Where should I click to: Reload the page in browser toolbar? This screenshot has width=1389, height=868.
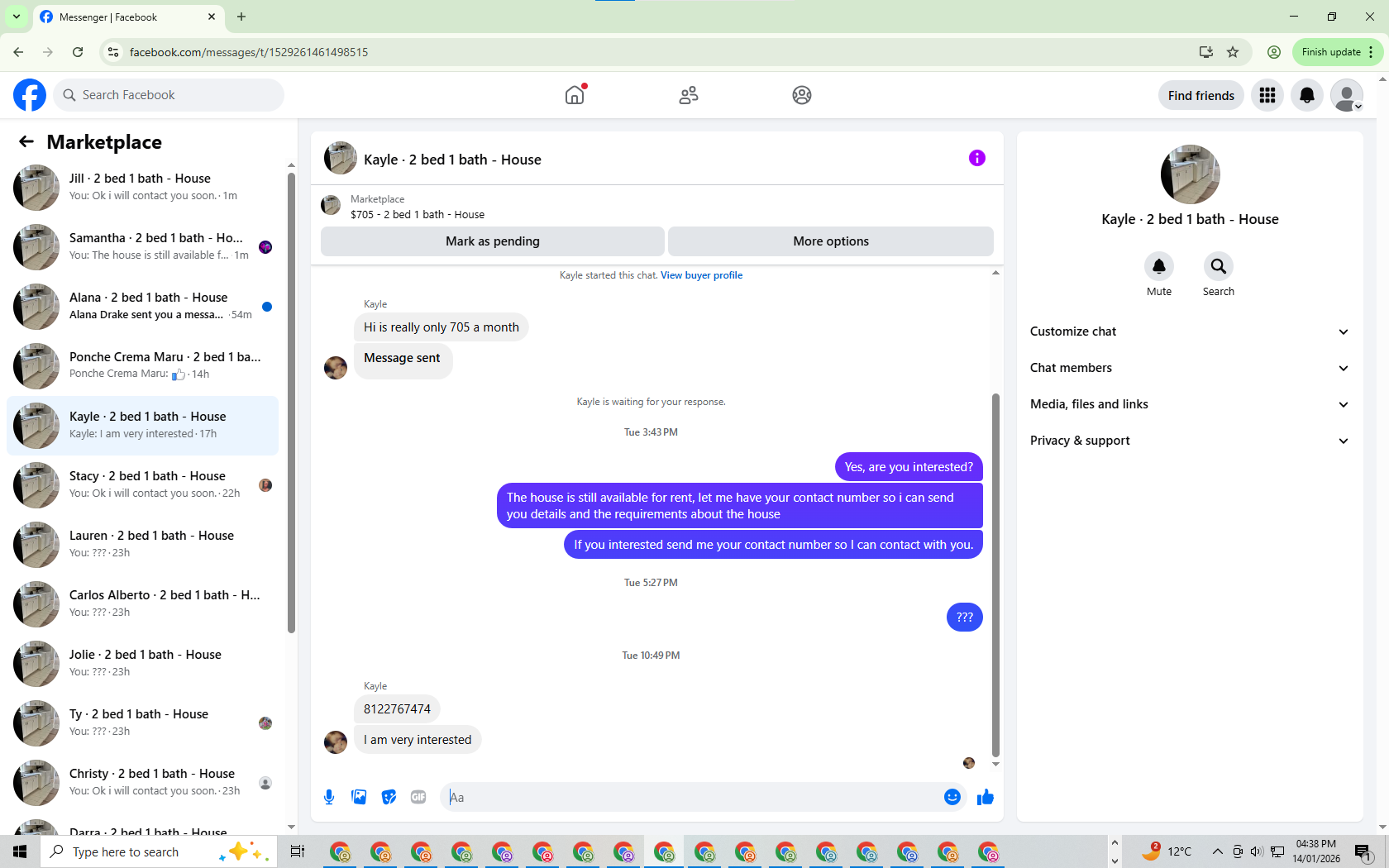(x=78, y=52)
